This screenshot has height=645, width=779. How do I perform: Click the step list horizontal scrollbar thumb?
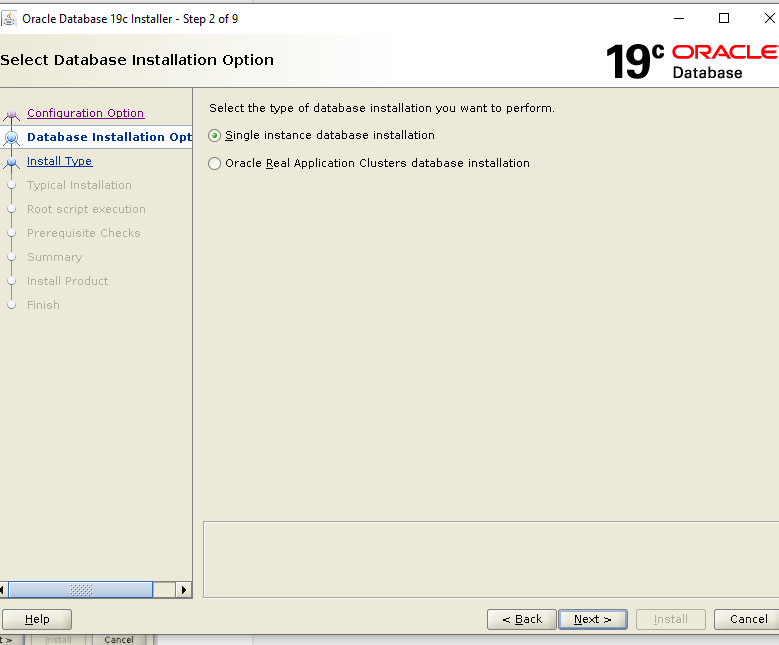tap(81, 590)
